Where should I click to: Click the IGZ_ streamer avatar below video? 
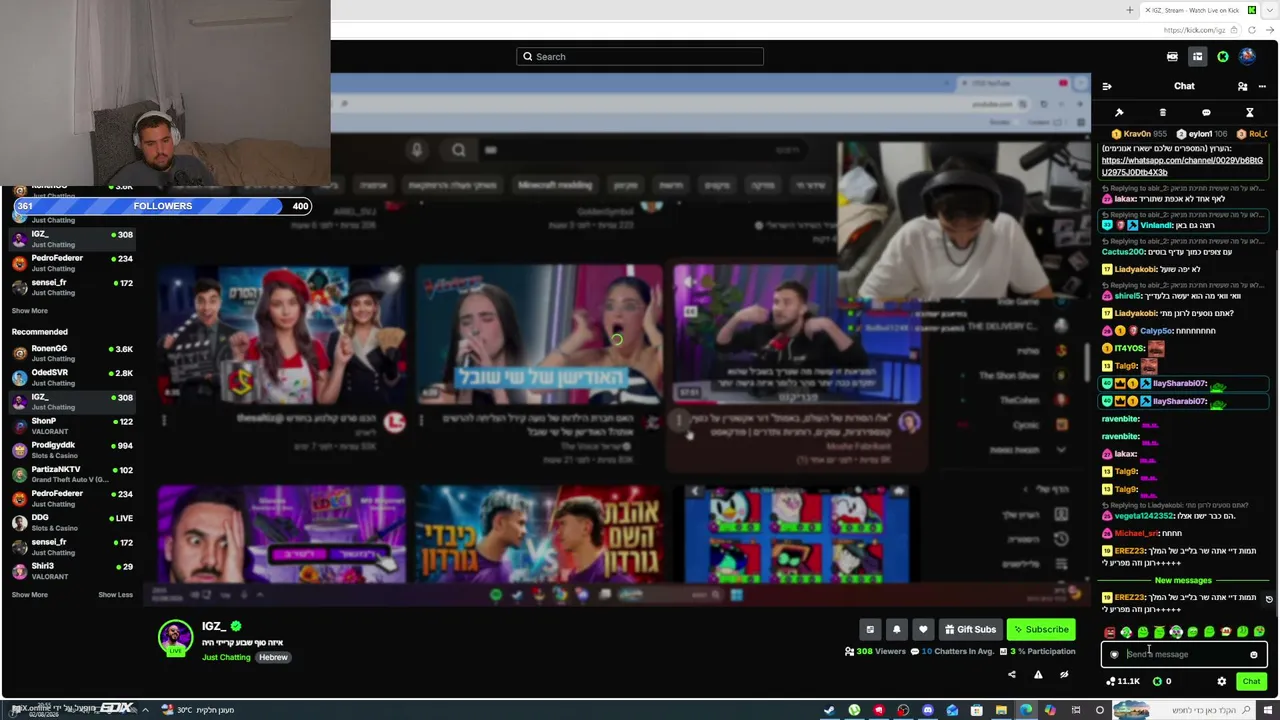click(175, 637)
